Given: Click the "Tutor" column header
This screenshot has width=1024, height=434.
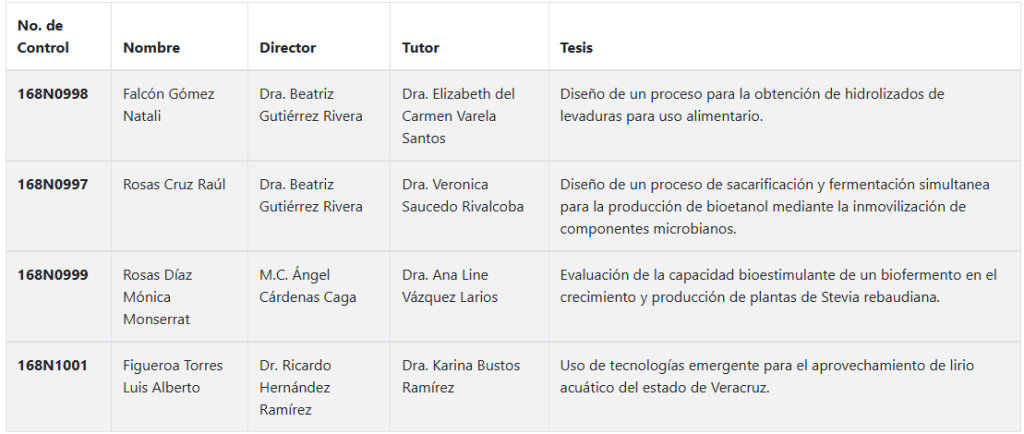Looking at the screenshot, I should pos(420,47).
